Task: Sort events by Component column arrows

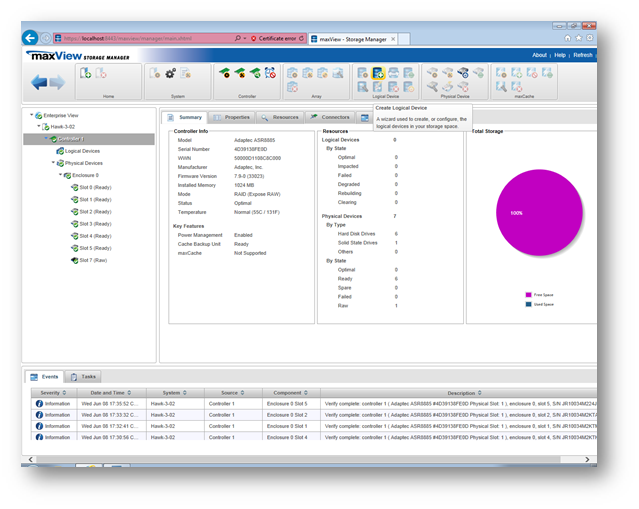Action: 306,393
